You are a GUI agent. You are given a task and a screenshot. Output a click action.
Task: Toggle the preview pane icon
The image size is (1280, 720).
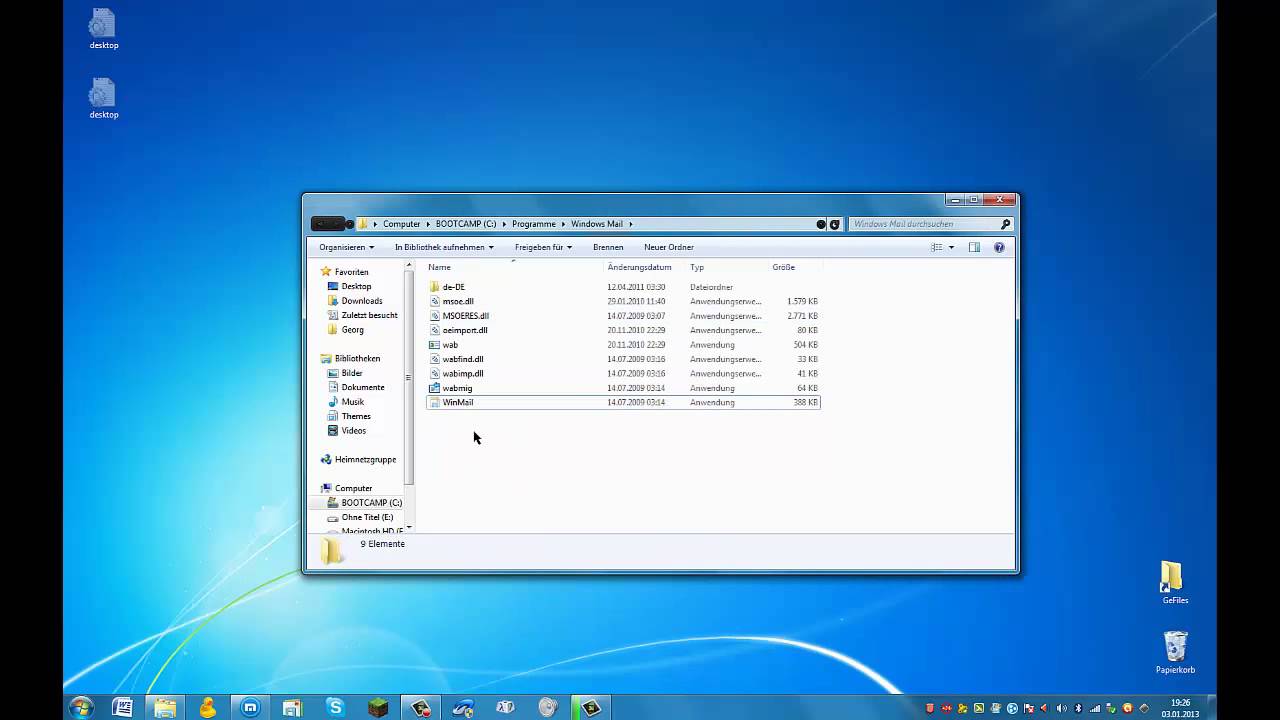pyautogui.click(x=974, y=247)
